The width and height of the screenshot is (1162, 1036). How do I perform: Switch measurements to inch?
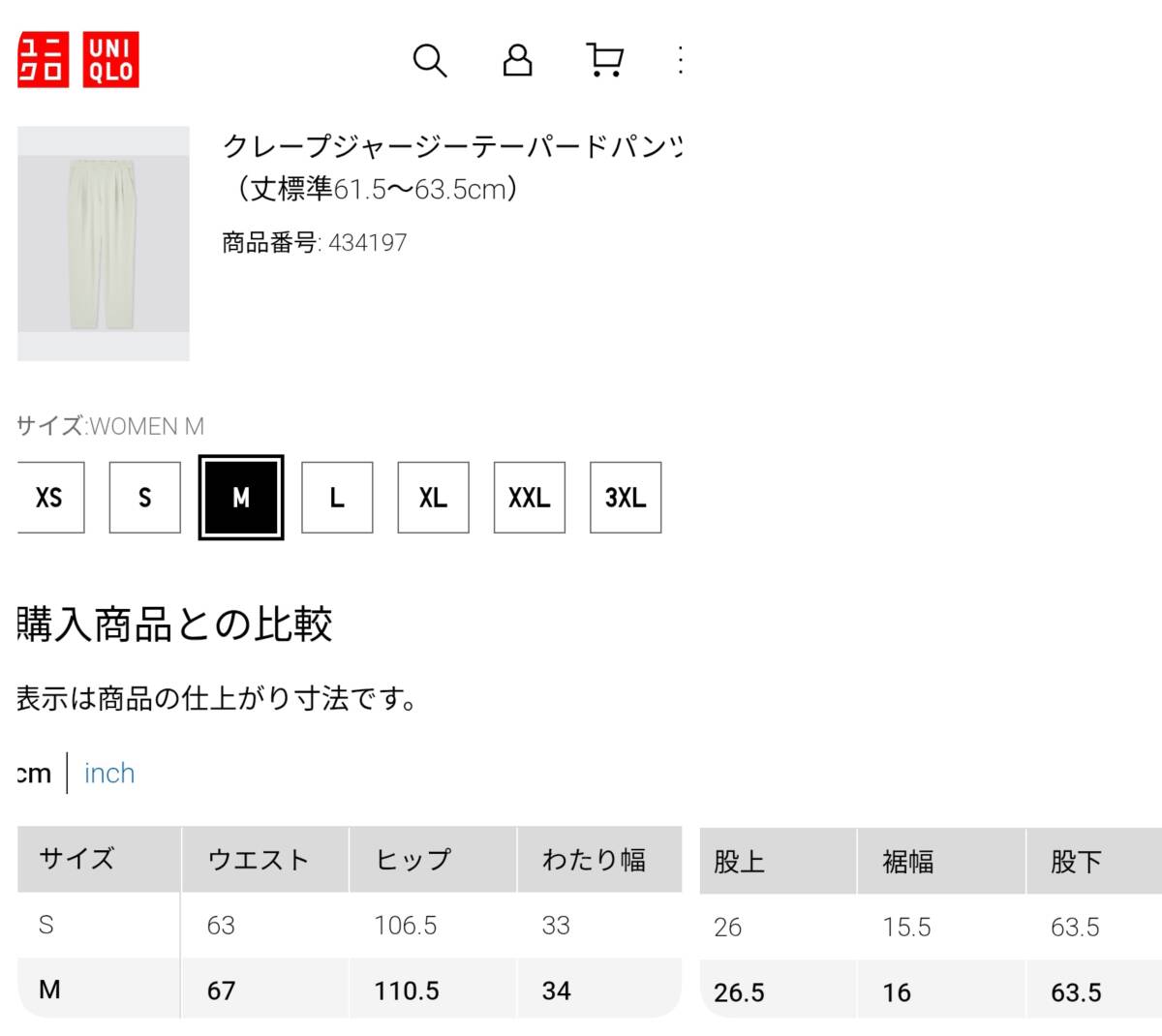tap(109, 773)
